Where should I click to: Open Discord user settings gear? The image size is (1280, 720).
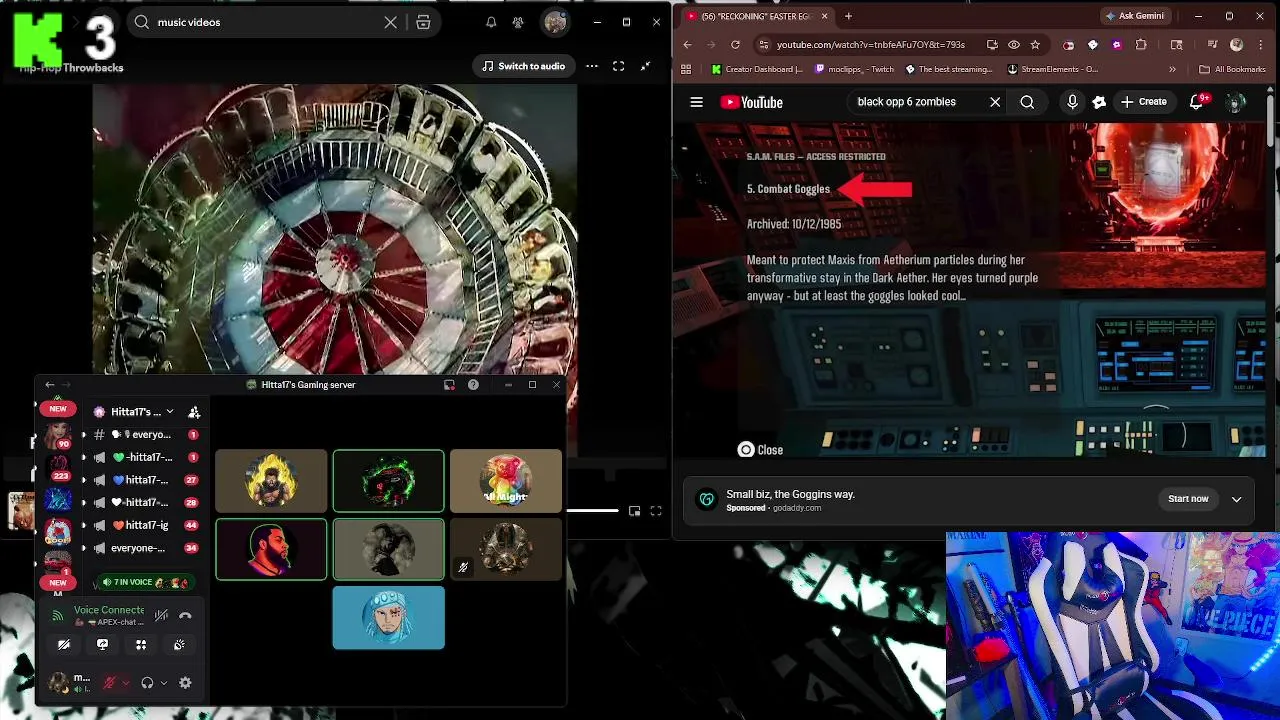185,683
